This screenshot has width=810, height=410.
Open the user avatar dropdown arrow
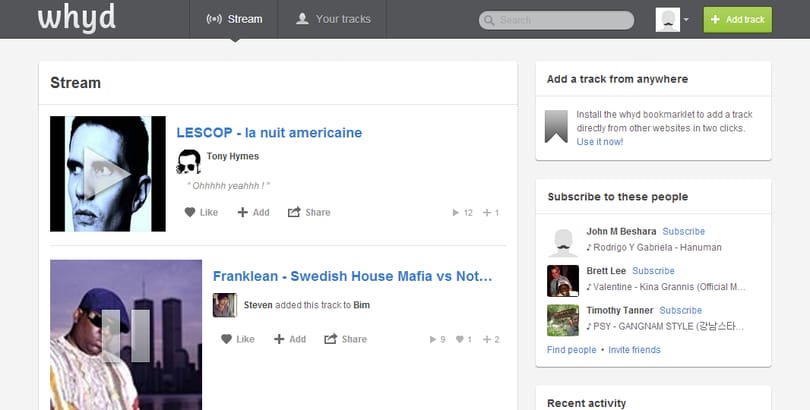686,20
